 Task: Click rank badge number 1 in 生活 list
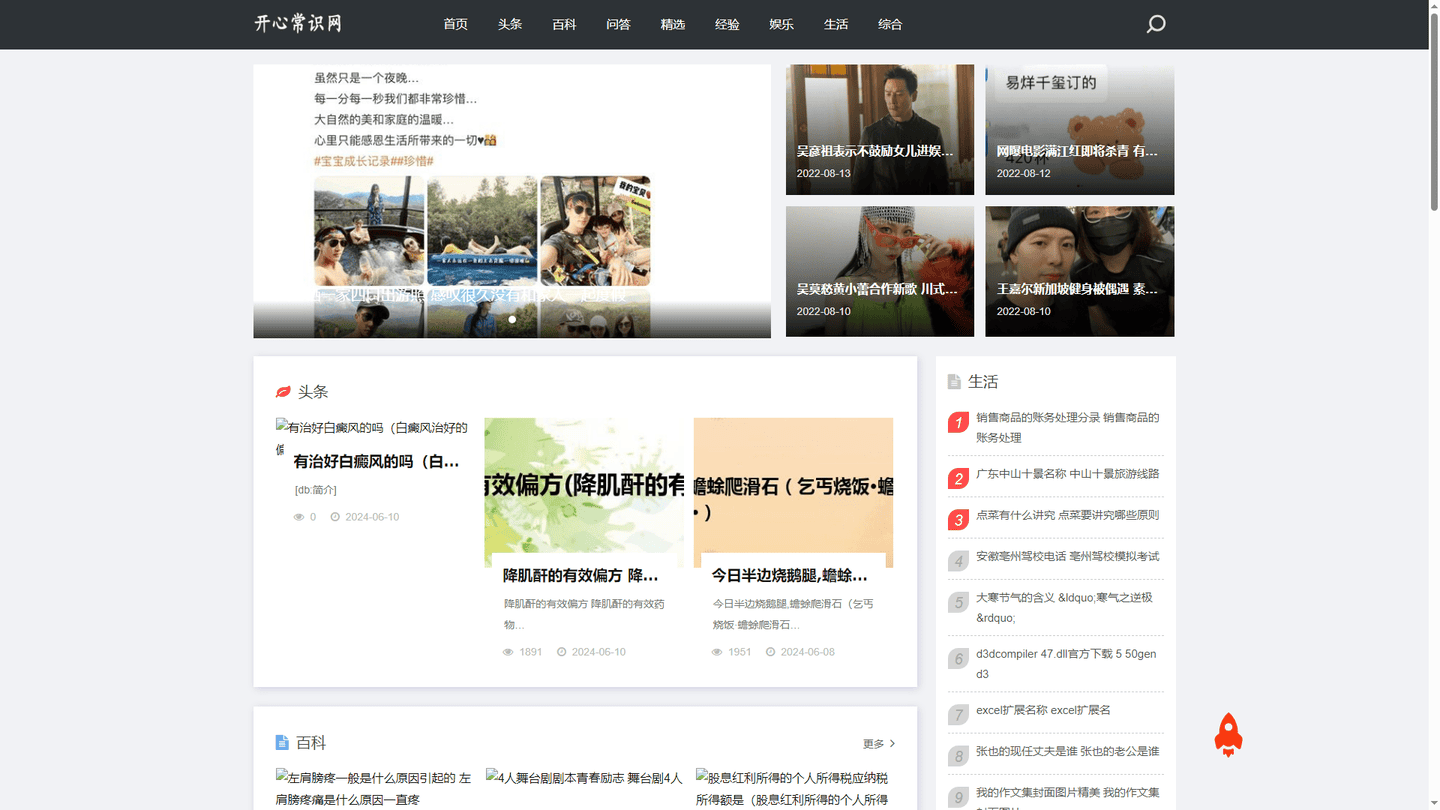(x=958, y=422)
